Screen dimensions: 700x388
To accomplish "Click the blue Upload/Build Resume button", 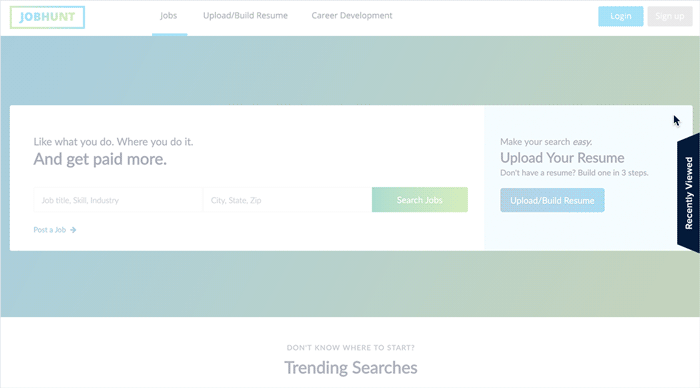I will [x=552, y=200].
